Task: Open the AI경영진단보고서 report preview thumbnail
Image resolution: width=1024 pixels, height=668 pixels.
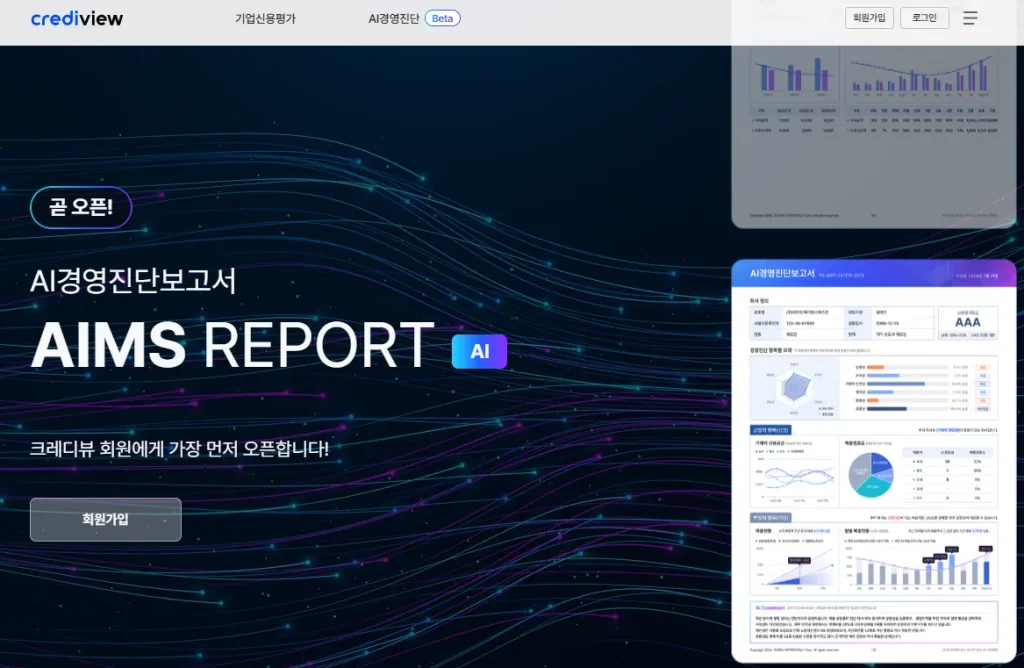Action: pyautogui.click(x=874, y=461)
